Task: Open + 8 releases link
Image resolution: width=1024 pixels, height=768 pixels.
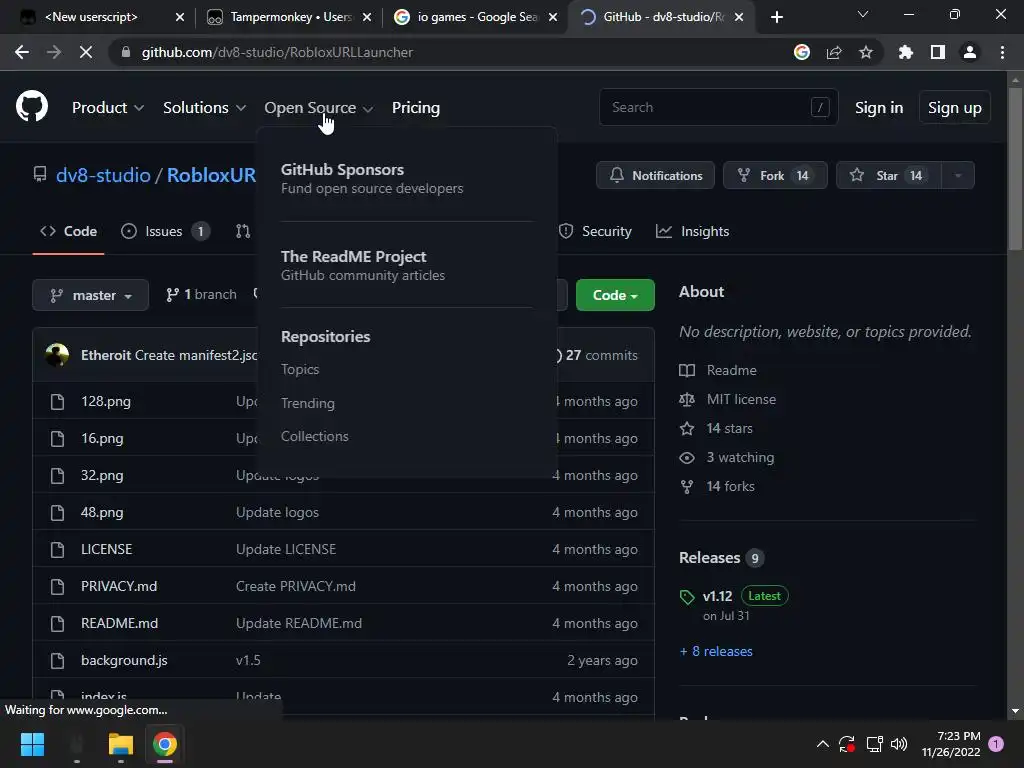Action: (716, 651)
